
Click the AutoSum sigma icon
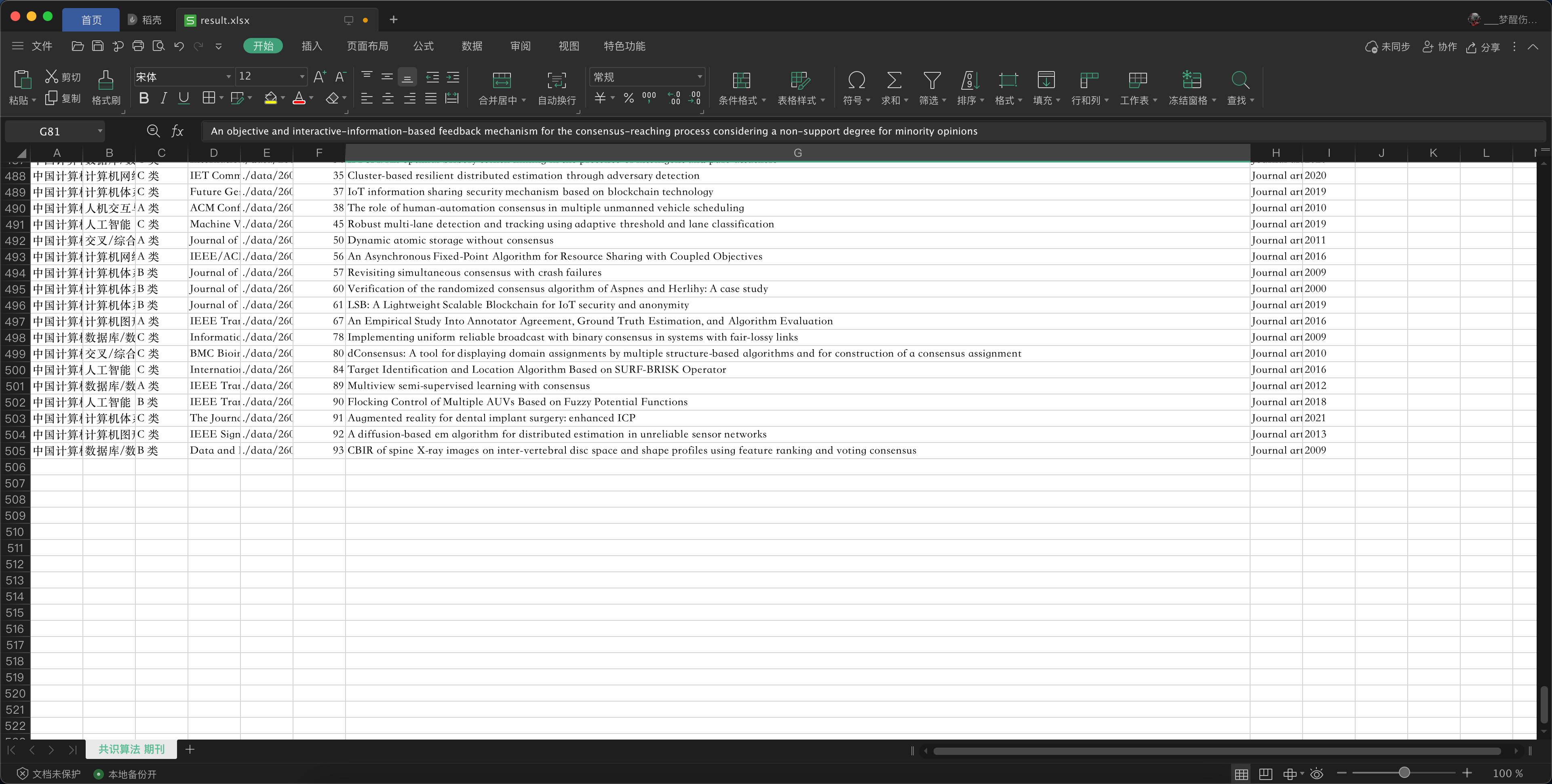(894, 80)
